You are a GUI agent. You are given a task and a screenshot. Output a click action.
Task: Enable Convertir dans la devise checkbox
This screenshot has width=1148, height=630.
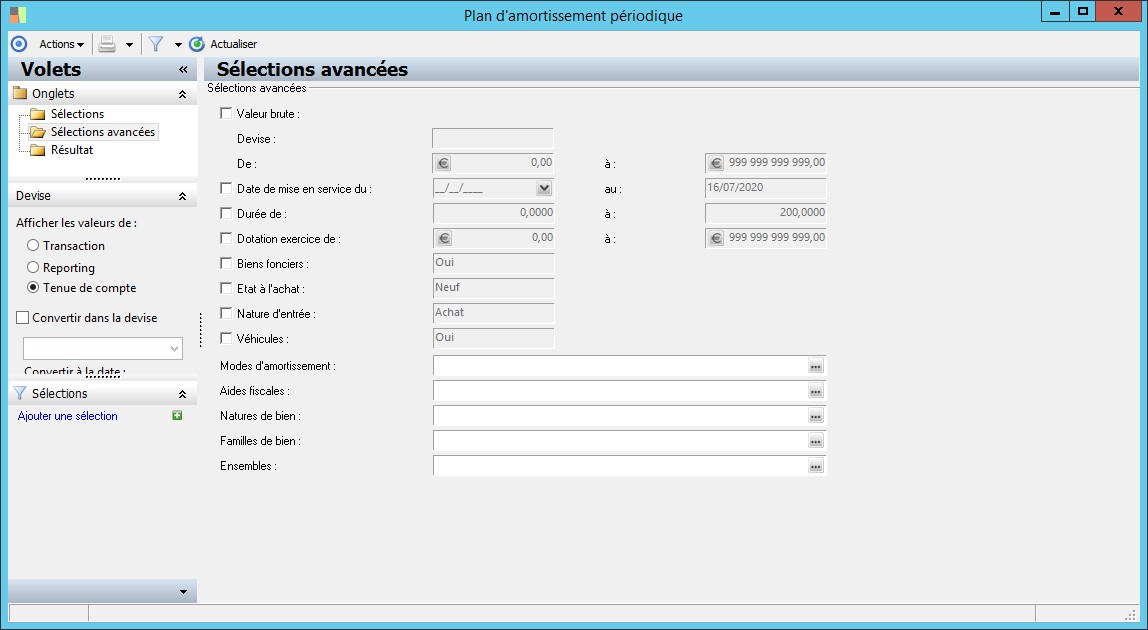23,318
